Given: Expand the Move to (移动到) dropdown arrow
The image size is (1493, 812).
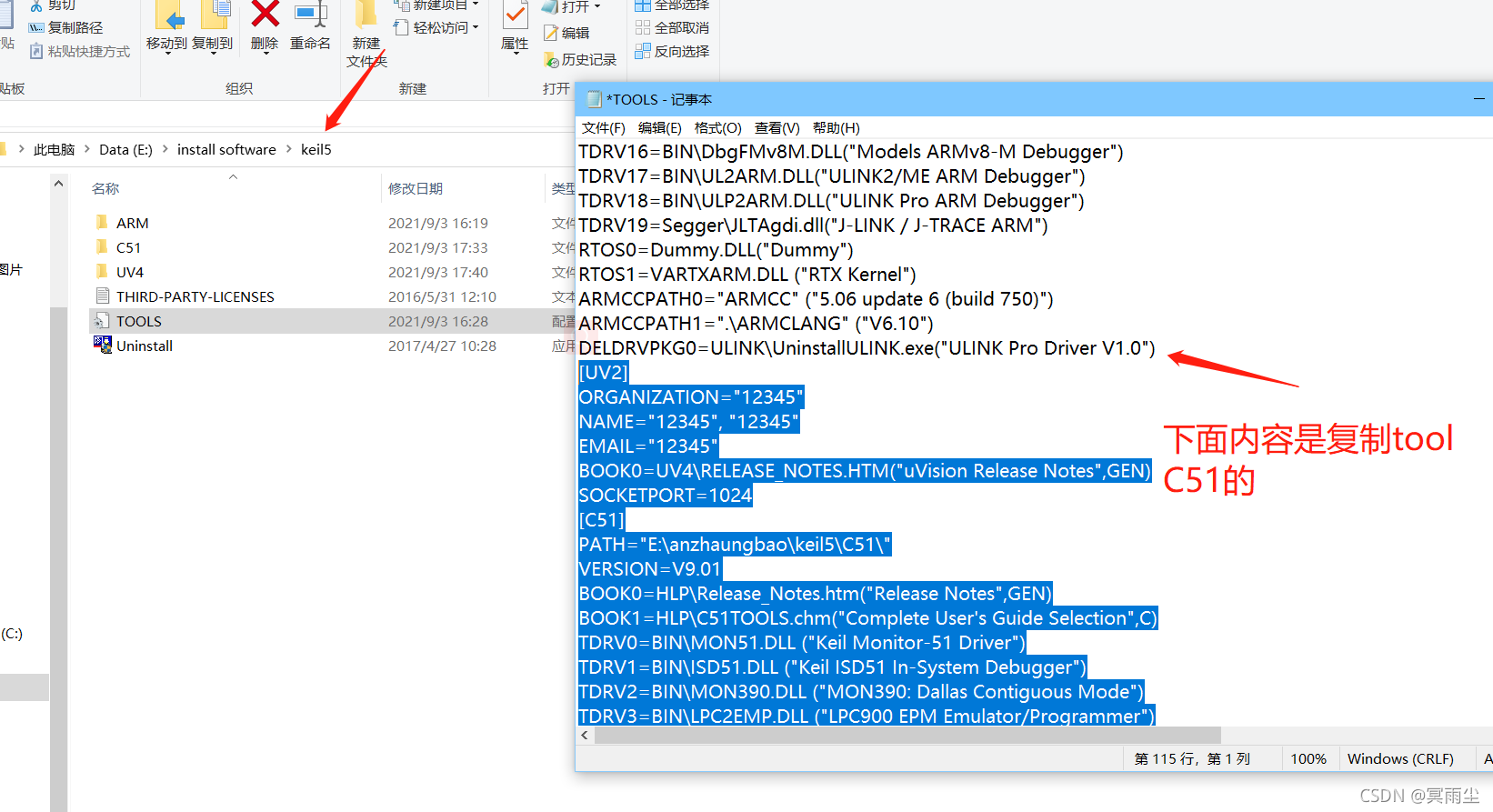Looking at the screenshot, I should [167, 55].
